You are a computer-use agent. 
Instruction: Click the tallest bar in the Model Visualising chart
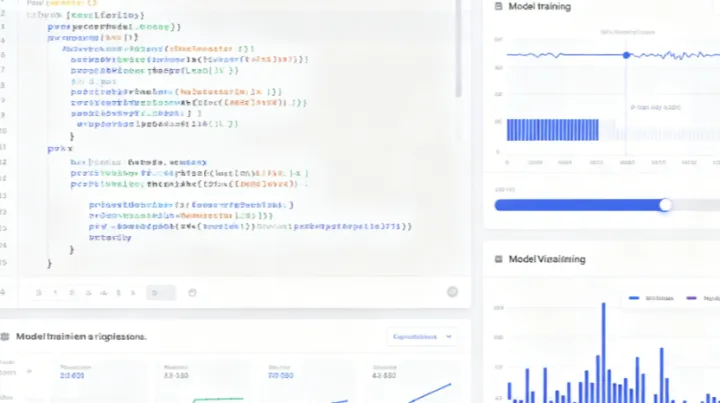click(x=603, y=353)
